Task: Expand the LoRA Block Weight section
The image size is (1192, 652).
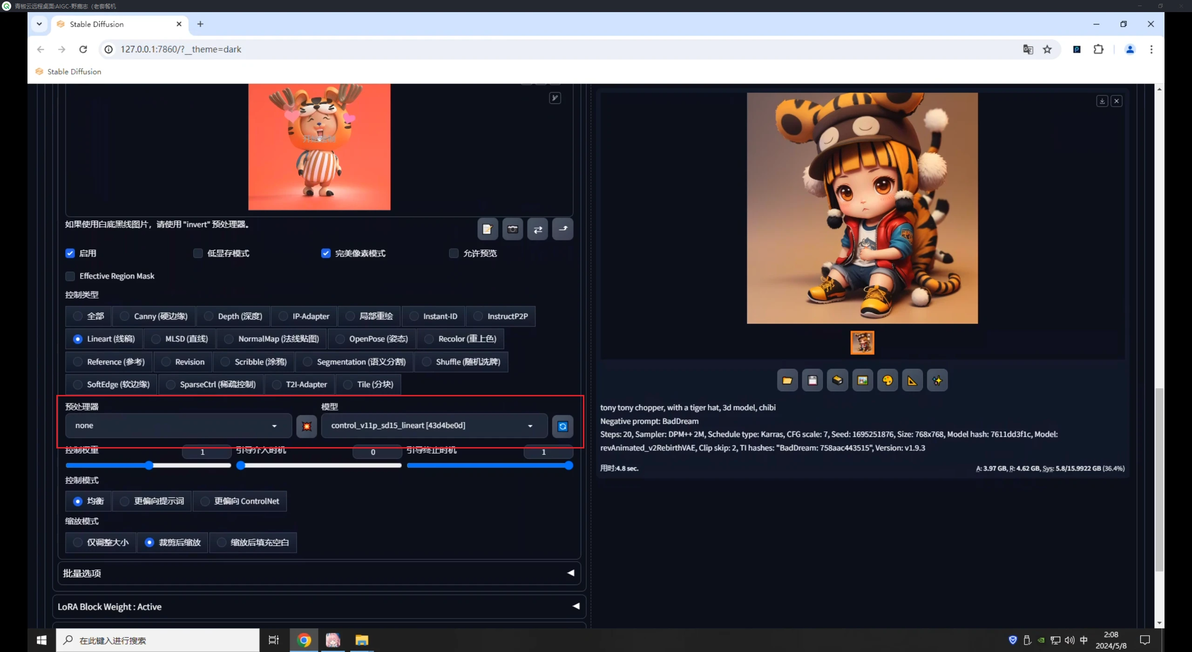Action: (x=319, y=606)
